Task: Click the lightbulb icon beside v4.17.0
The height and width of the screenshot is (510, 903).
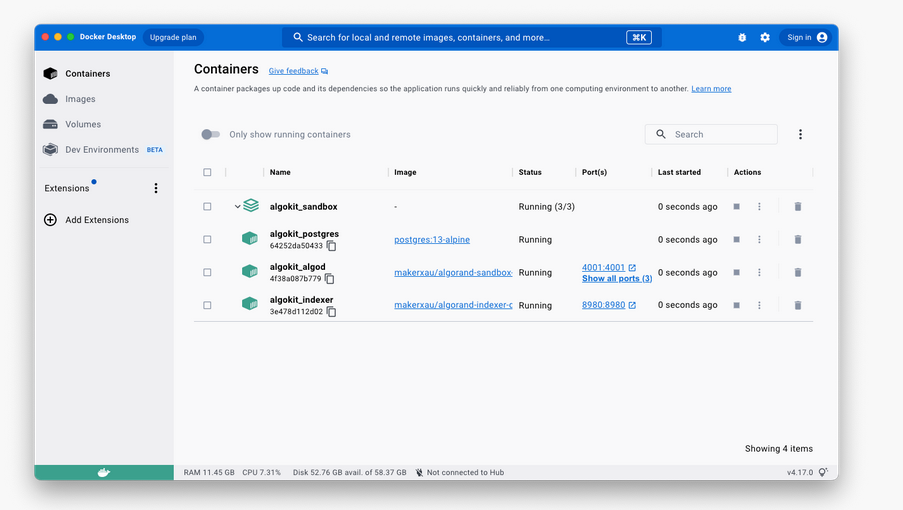Action: click(x=824, y=473)
